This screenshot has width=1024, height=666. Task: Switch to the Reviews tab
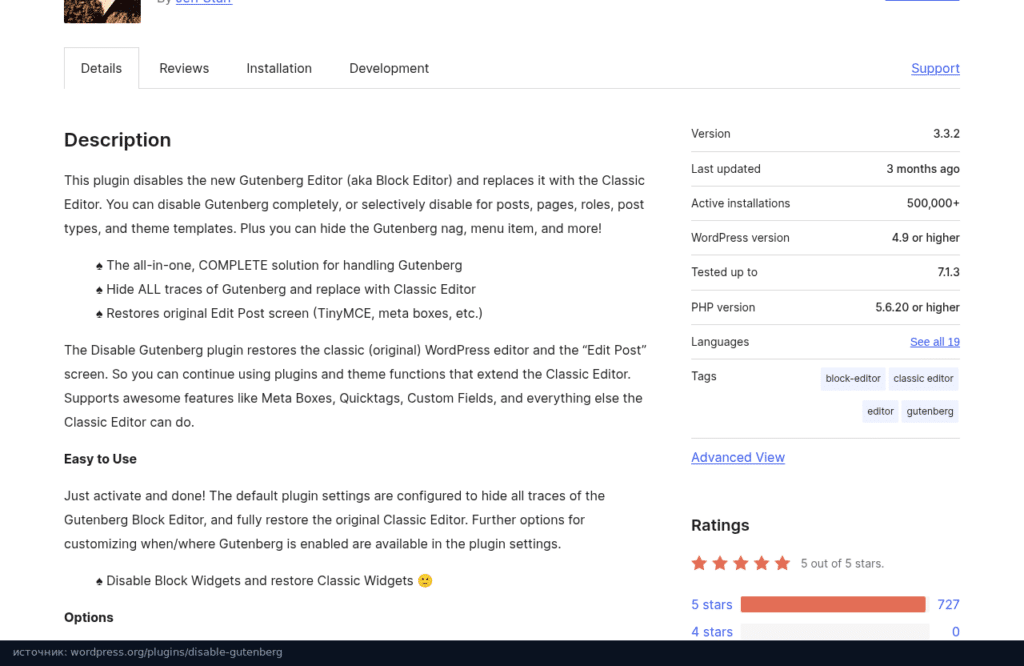point(184,68)
